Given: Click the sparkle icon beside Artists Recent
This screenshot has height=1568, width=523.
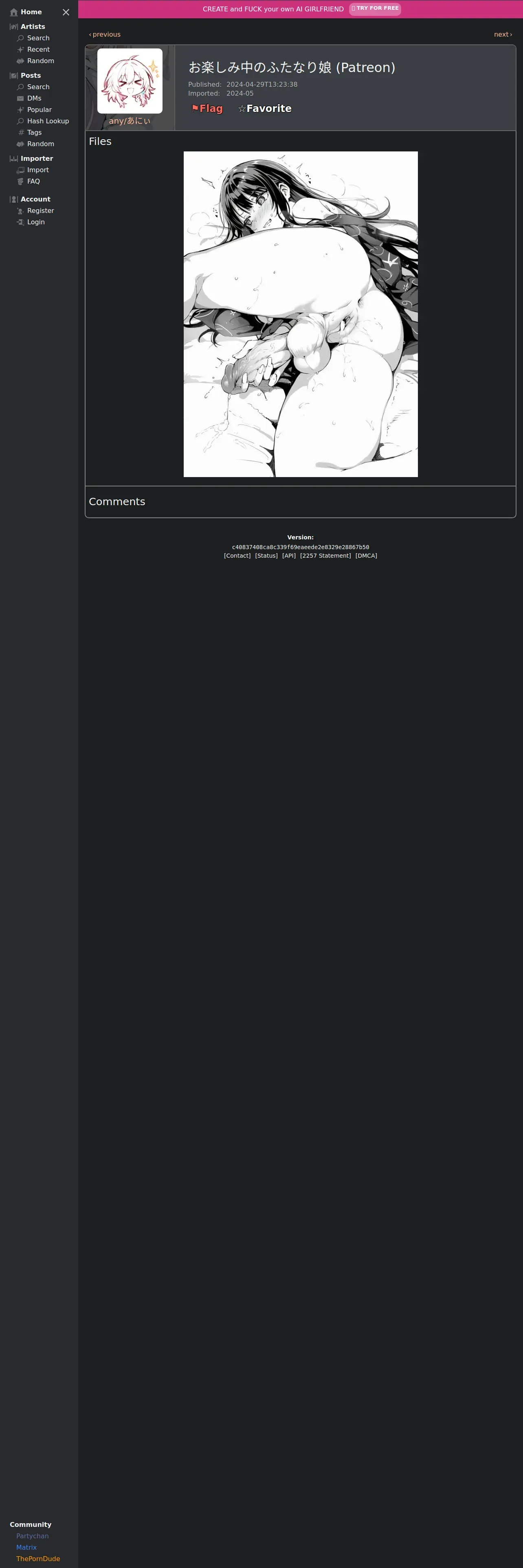Looking at the screenshot, I should 20,50.
